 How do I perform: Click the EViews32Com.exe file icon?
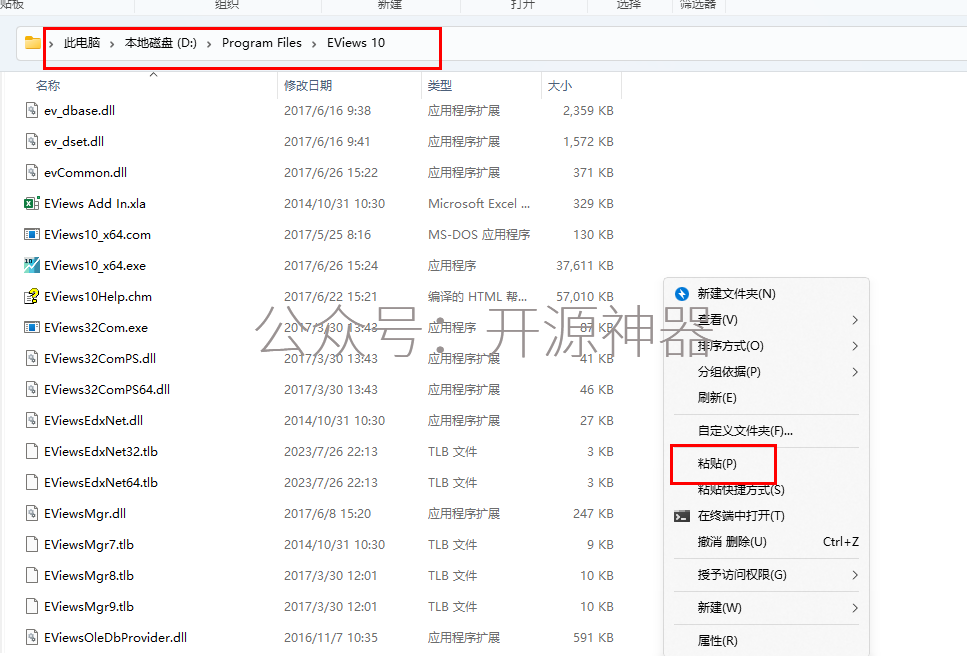[x=31, y=327]
